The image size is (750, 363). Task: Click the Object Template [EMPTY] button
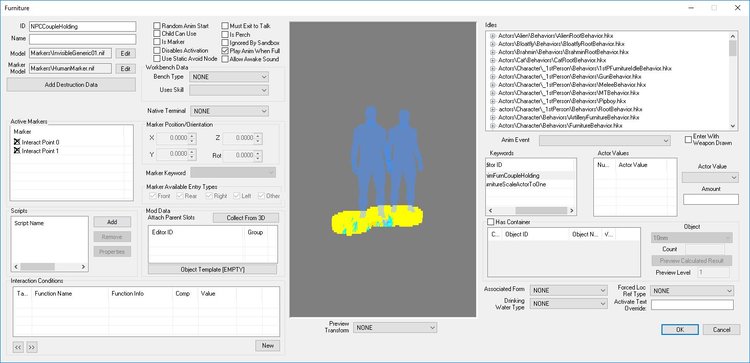tap(212, 270)
